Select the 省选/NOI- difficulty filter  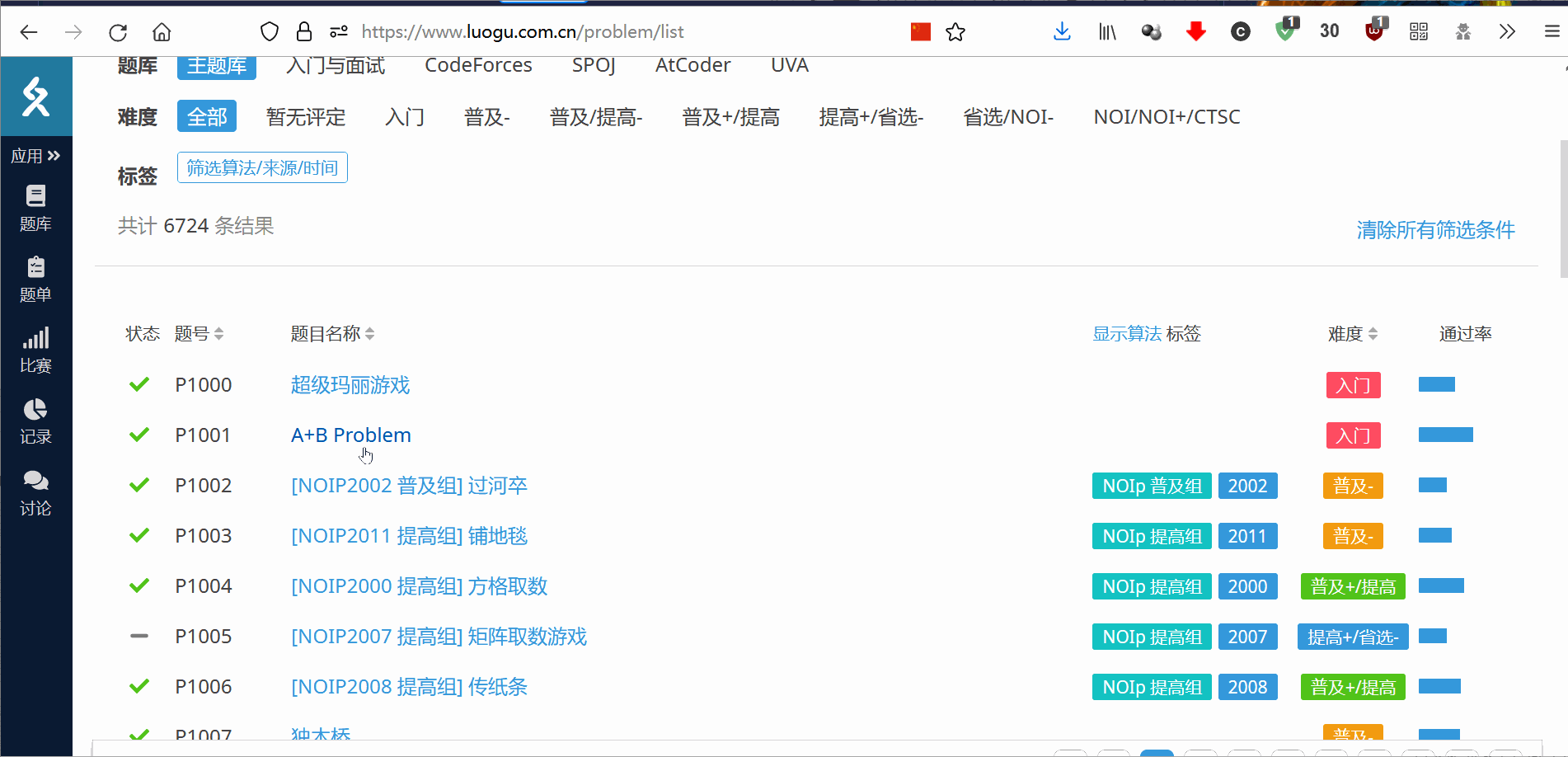pos(1007,117)
